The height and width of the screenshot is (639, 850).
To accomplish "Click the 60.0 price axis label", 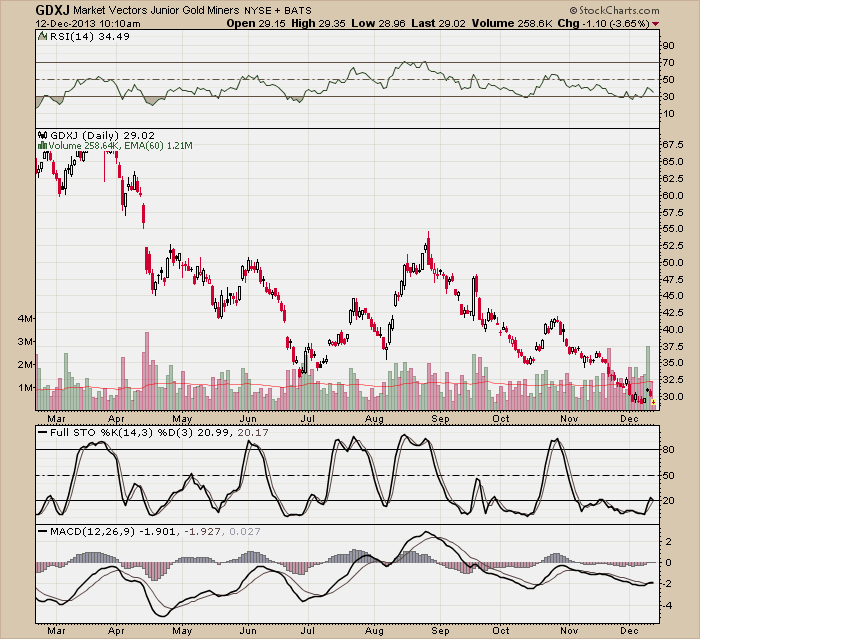I will tap(673, 196).
